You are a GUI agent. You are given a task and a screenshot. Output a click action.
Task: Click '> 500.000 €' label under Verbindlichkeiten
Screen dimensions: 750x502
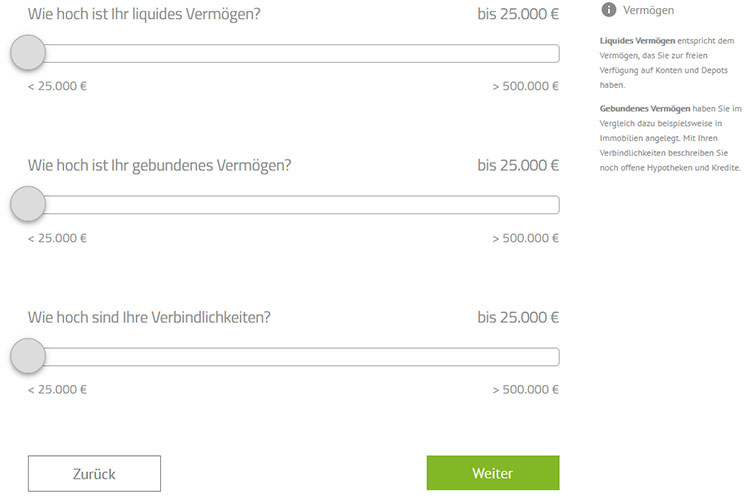(525, 390)
